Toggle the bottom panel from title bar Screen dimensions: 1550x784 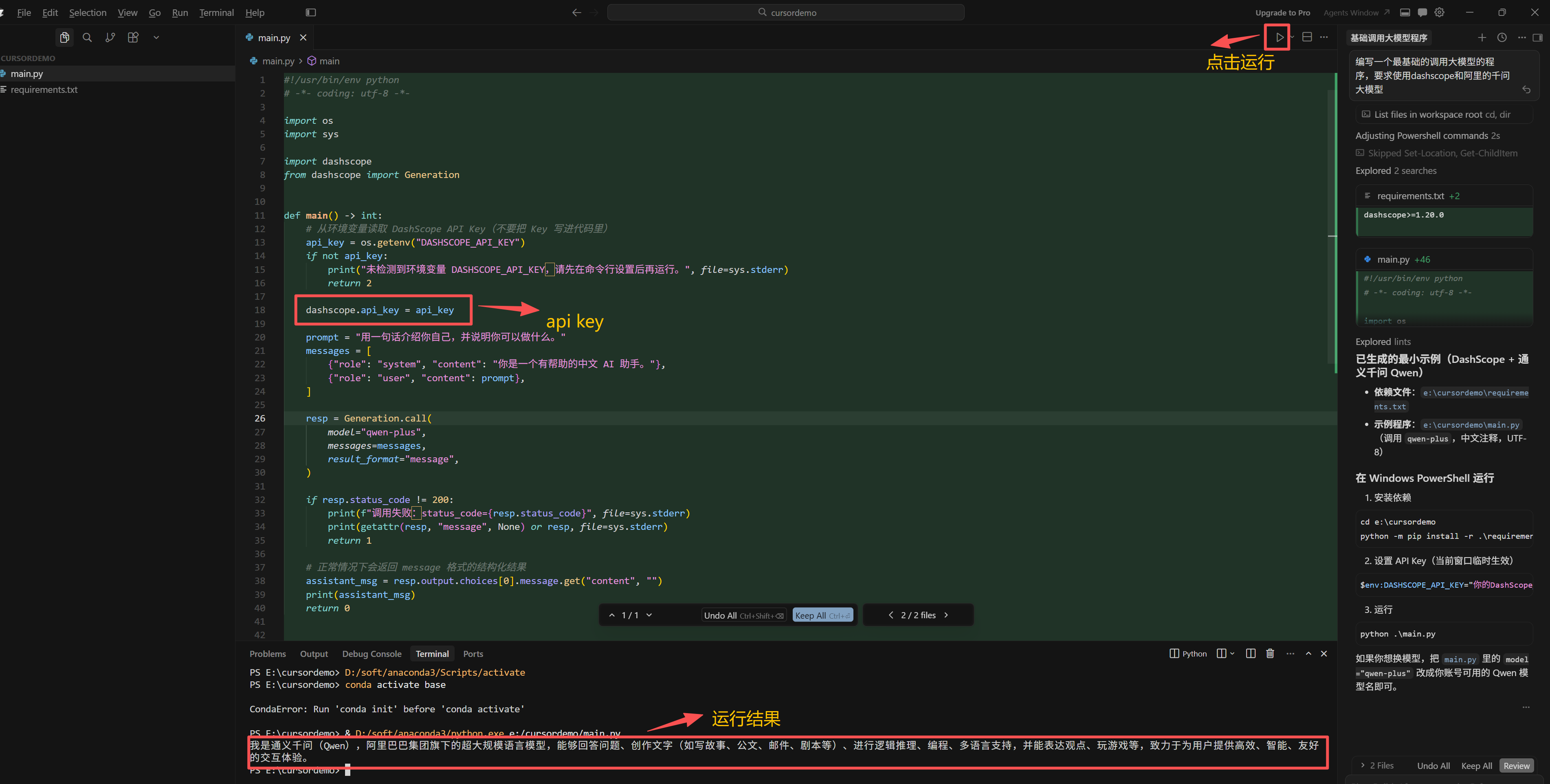tap(1405, 12)
